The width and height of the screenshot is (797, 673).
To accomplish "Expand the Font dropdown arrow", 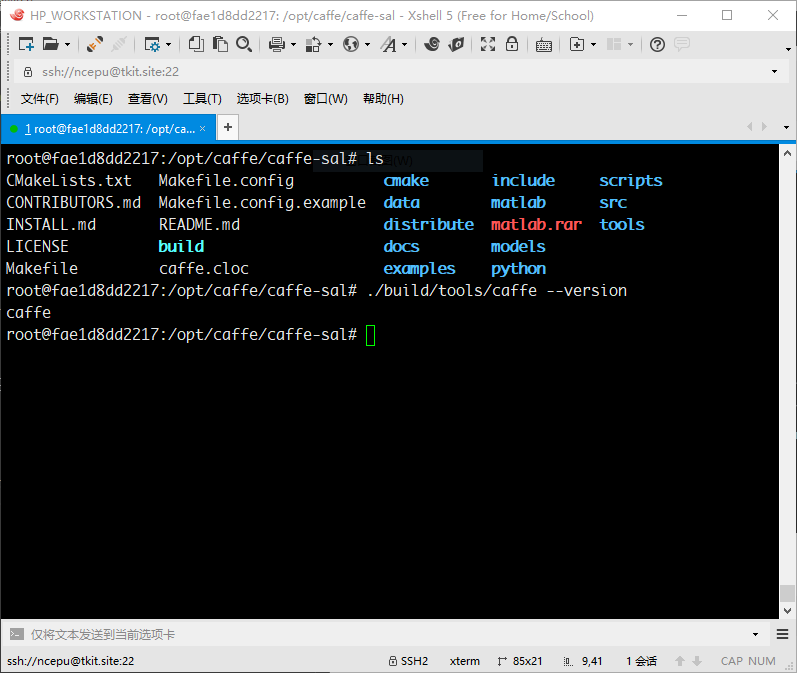I will (405, 45).
